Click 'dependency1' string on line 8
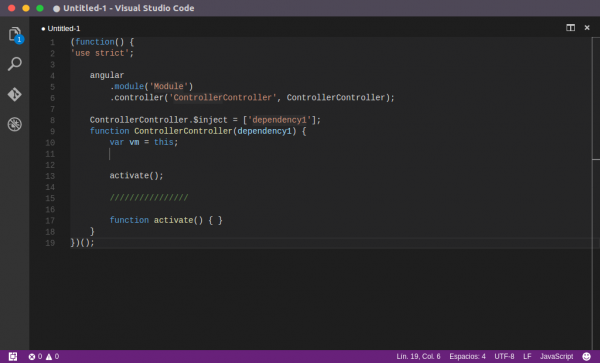Screen dimensions: 600x363 click(x=279, y=120)
